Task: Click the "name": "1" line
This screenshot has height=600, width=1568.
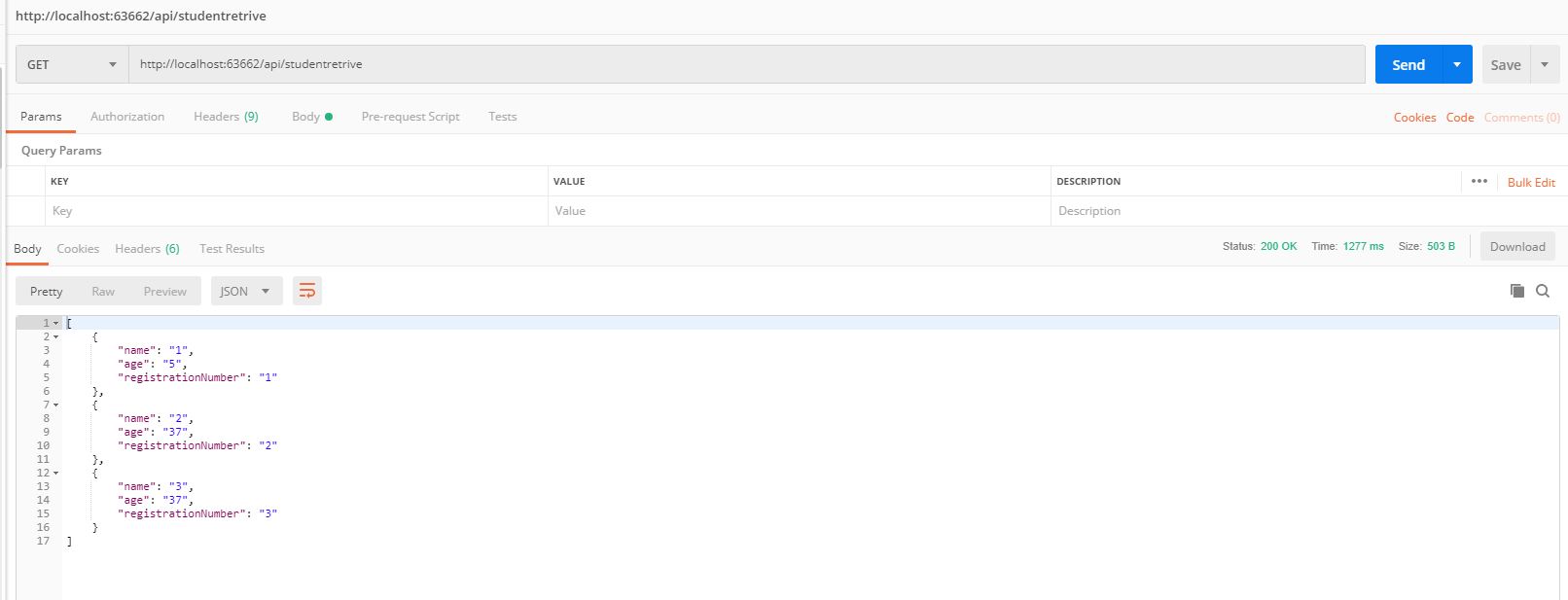Action: [156, 350]
